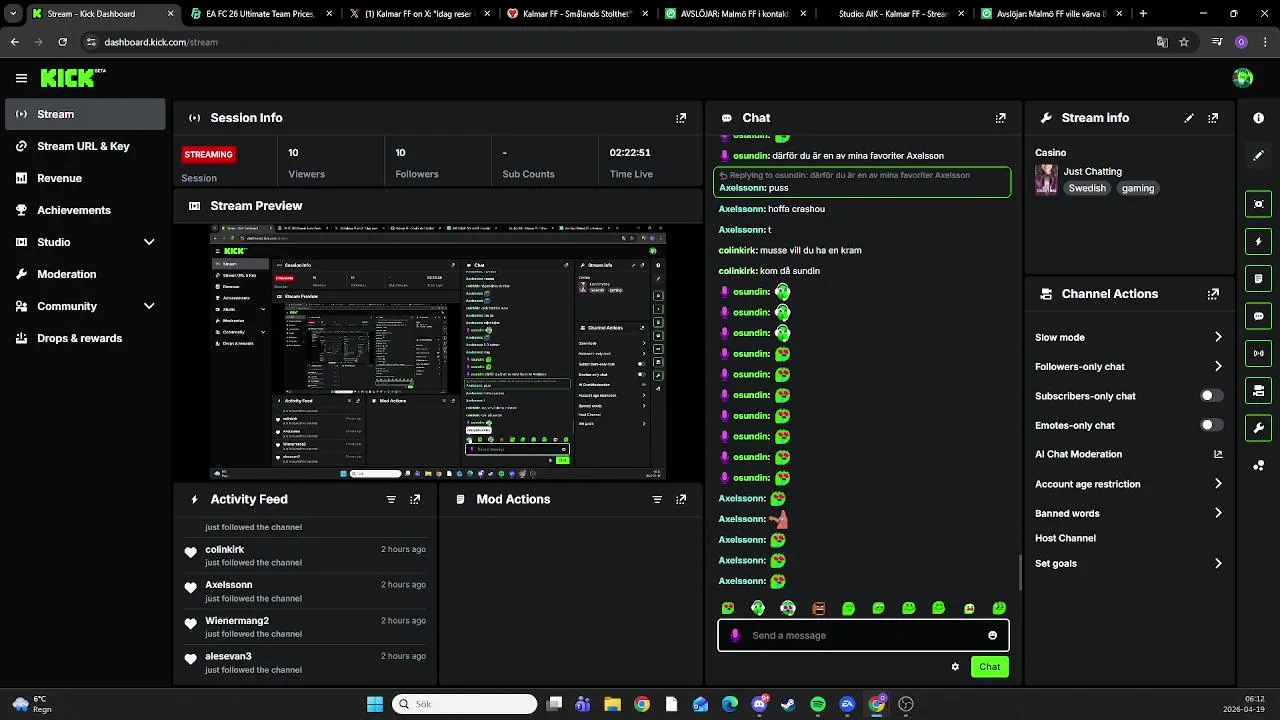Screen dimensions: 1280x720
Task: Toggle the channel actions widget icon in right sidebar
Action: point(1259,390)
